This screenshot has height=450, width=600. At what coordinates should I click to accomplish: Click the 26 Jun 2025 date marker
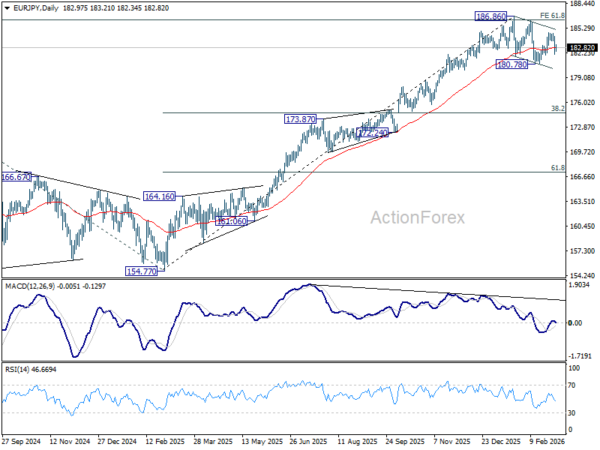308,441
